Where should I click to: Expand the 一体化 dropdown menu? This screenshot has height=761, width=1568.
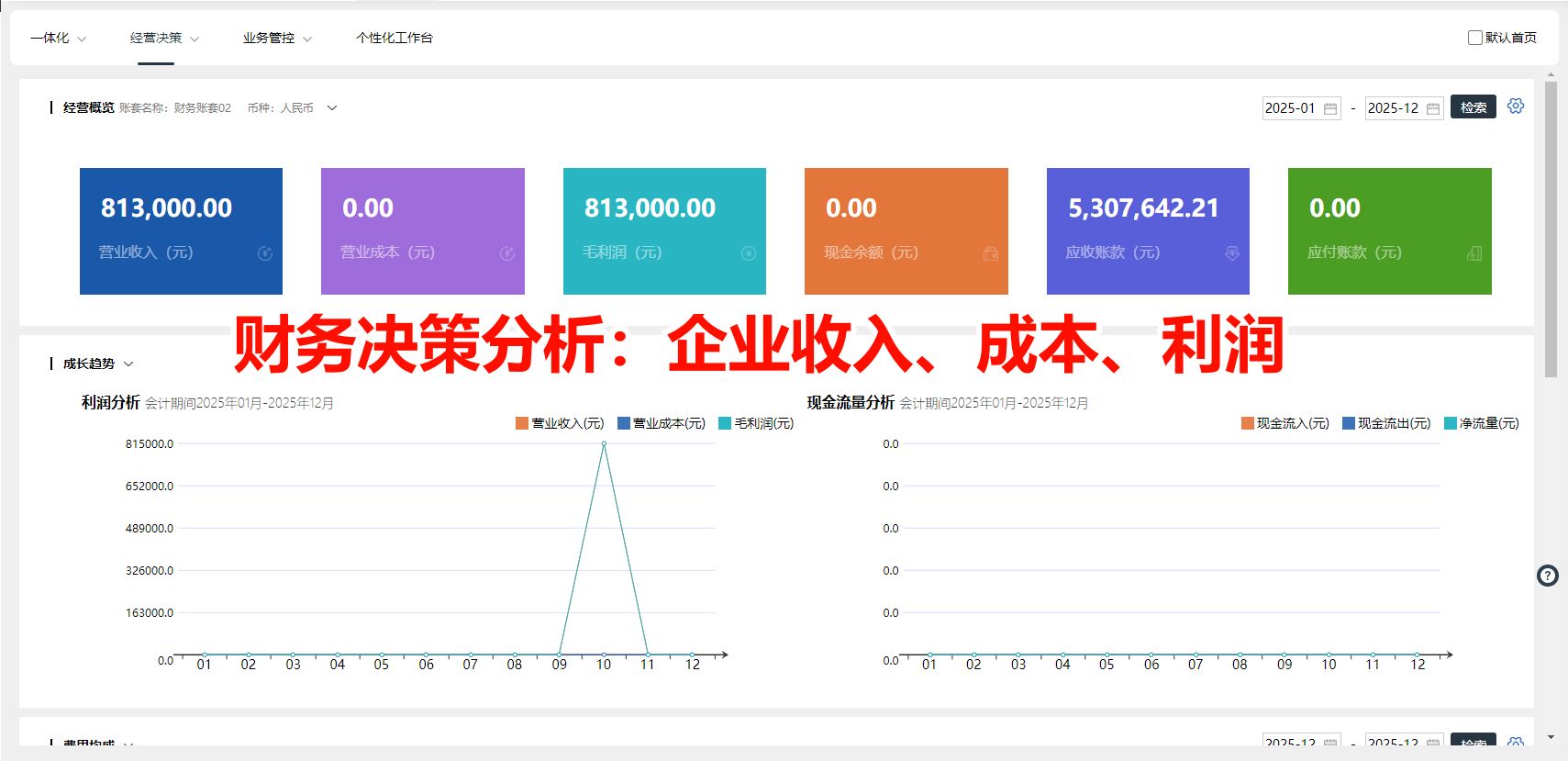(x=58, y=38)
